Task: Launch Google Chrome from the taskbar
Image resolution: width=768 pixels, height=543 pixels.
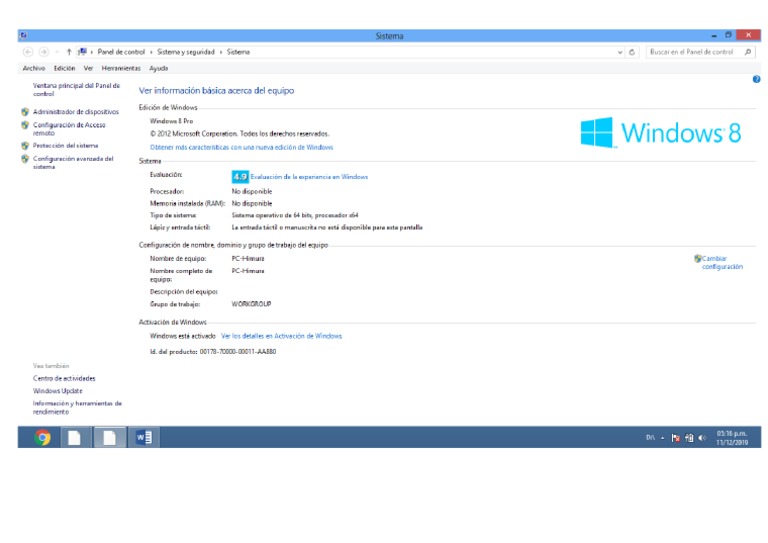Action: [43, 437]
